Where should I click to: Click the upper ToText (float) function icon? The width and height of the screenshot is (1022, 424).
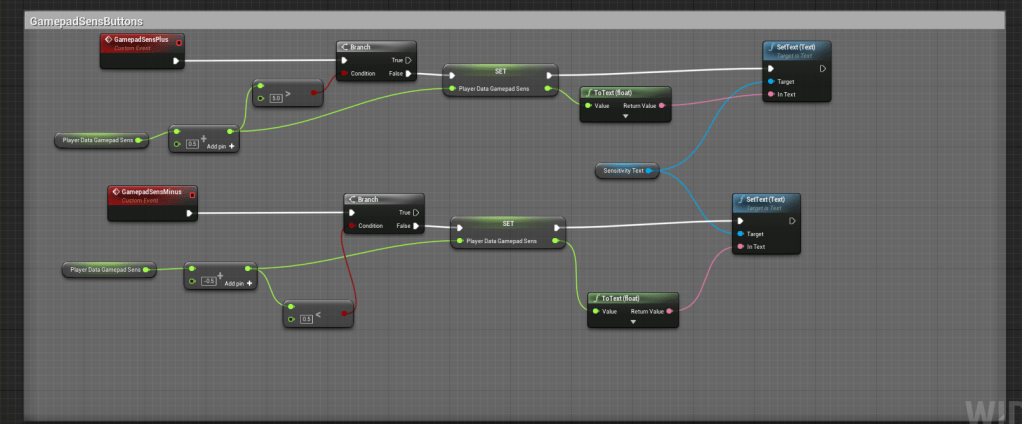click(x=589, y=92)
